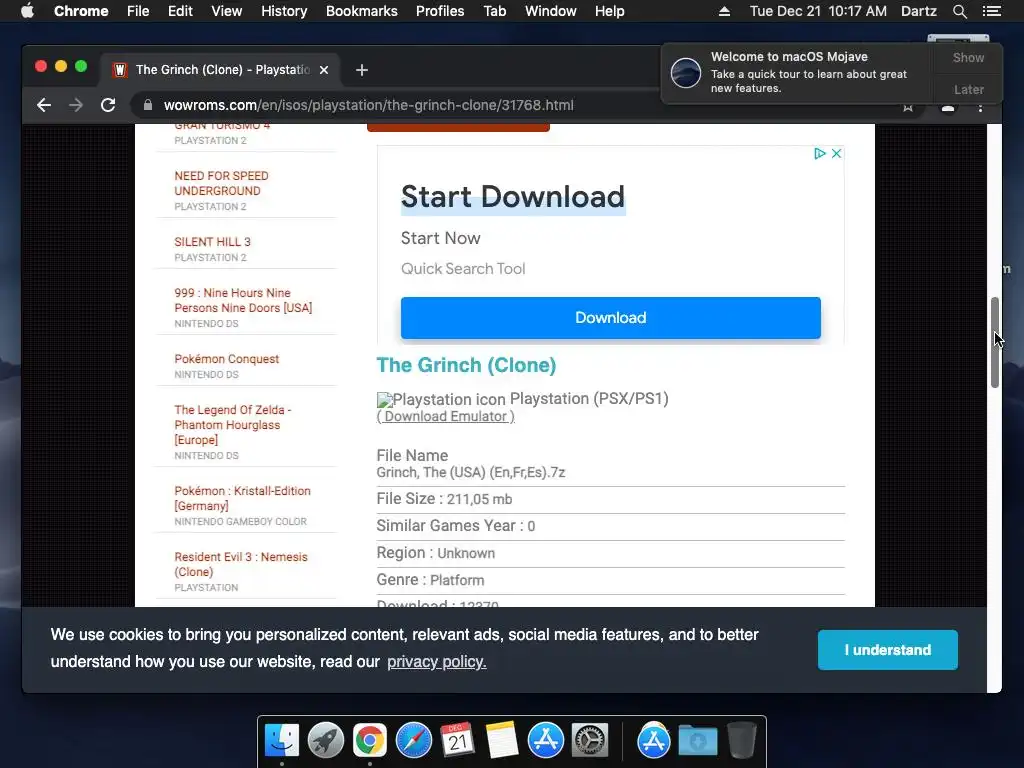
Task: Open Pokémon : Kristall-Edition [Germany] link
Action: pyautogui.click(x=242, y=498)
